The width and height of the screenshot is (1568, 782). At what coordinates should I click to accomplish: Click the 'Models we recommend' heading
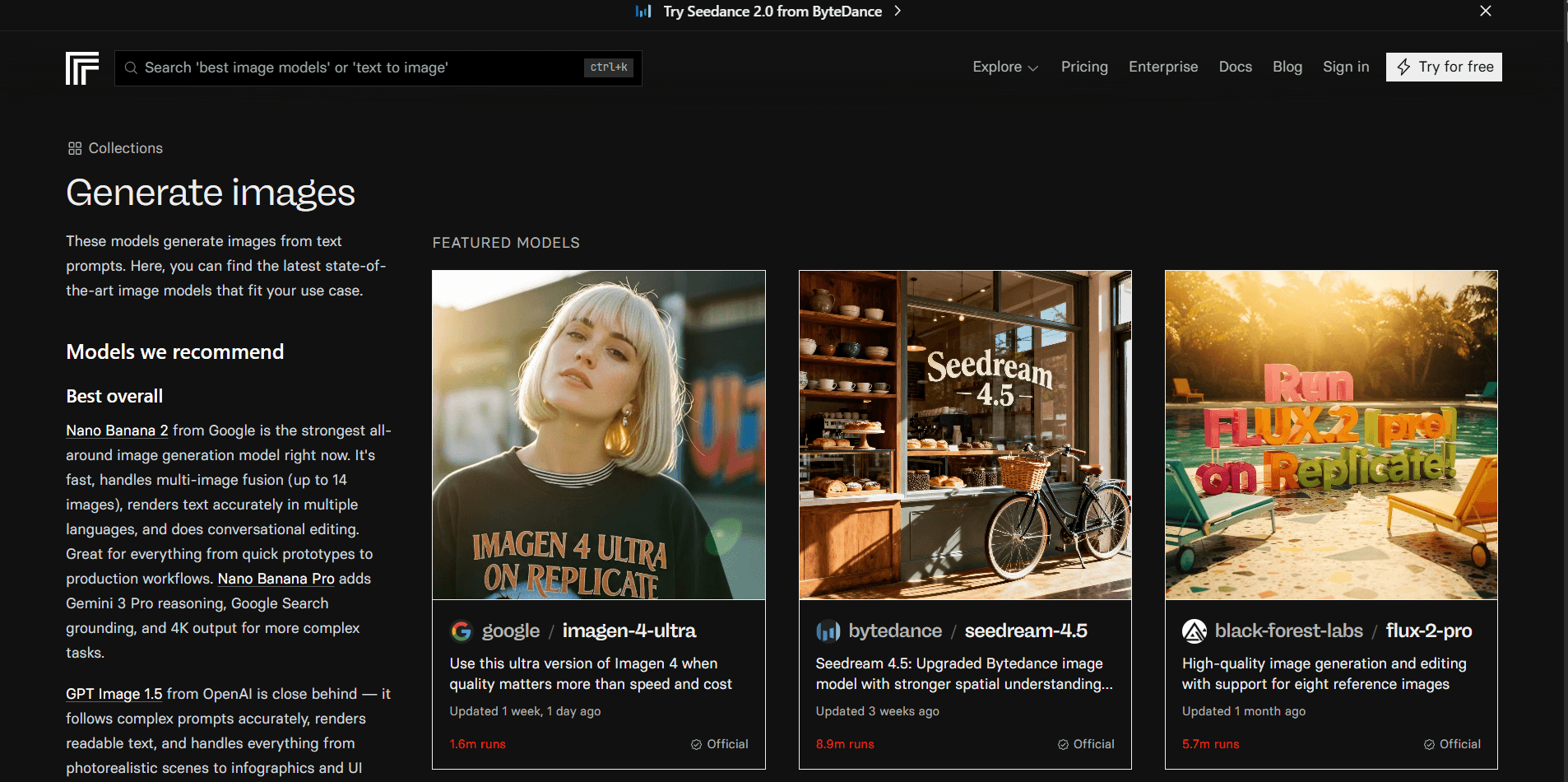(175, 352)
